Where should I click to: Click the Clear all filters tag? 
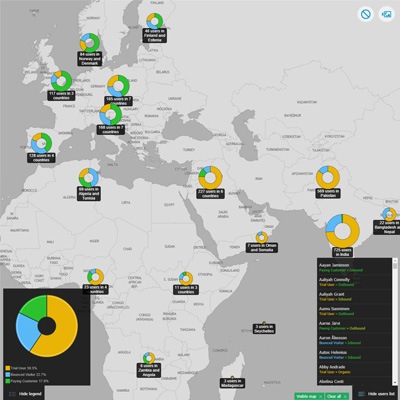(x=338, y=396)
